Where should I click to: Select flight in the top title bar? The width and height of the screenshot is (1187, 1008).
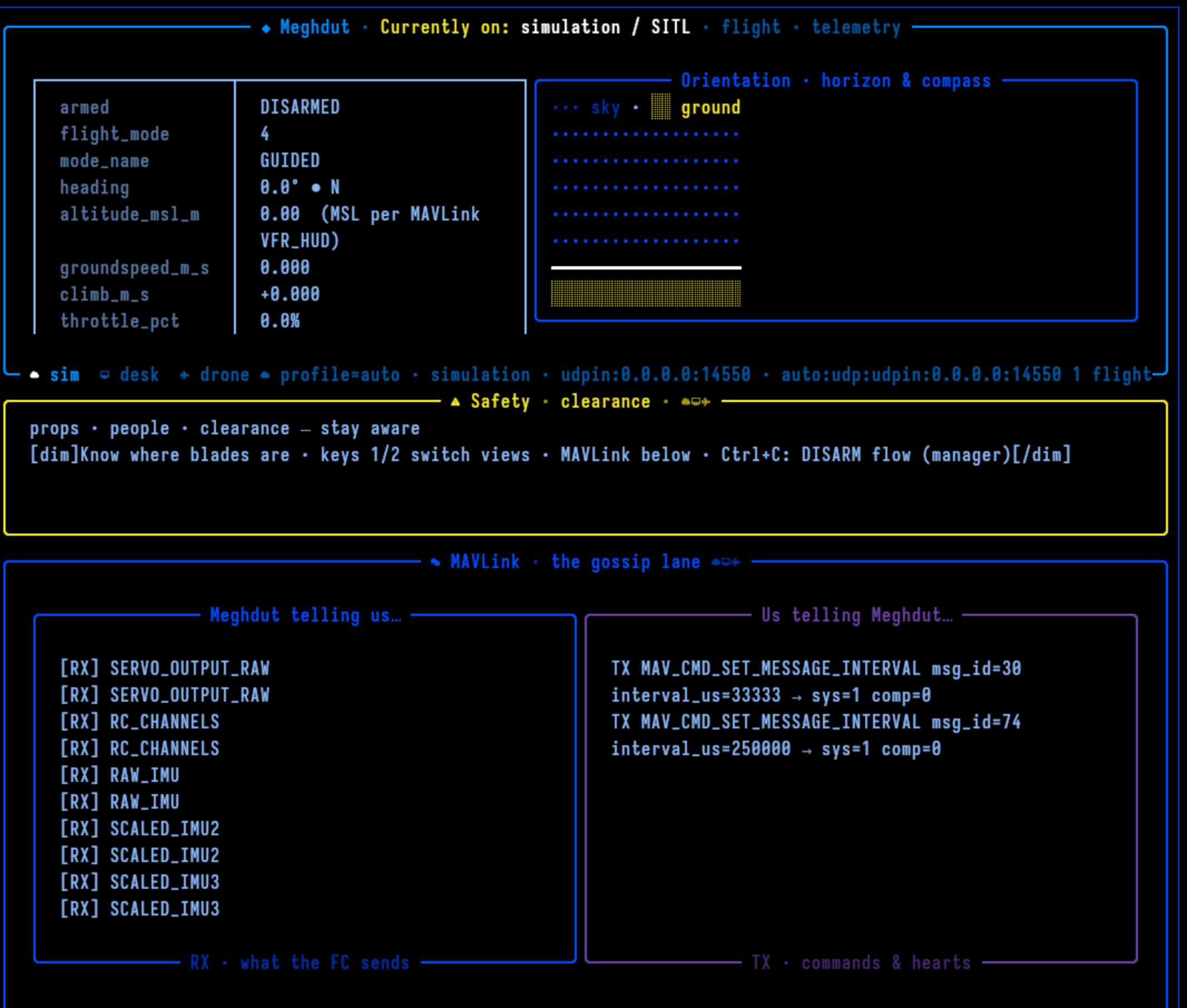click(751, 27)
